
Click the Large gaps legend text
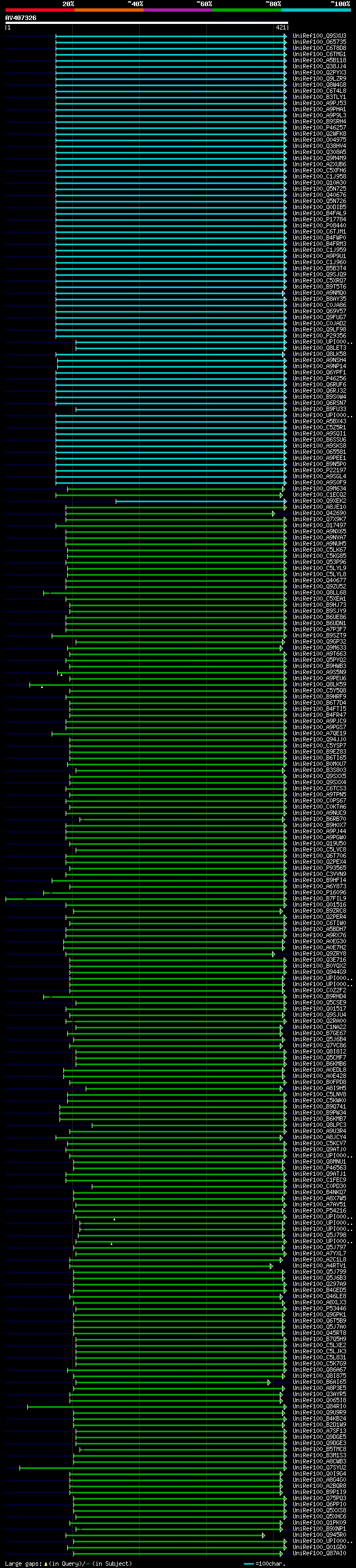(68, 1563)
